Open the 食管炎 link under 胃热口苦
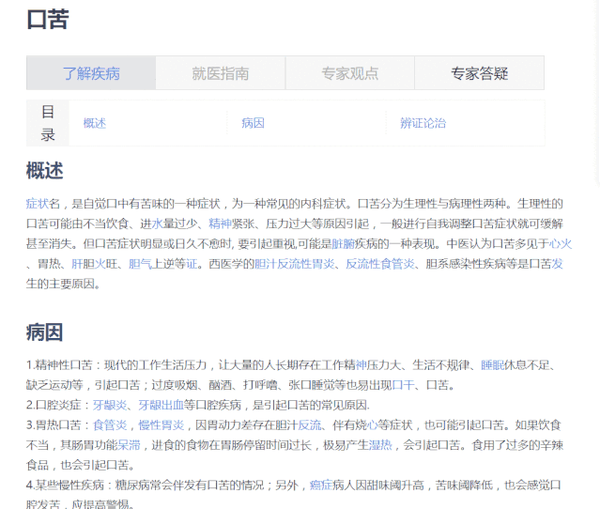 click(x=110, y=425)
